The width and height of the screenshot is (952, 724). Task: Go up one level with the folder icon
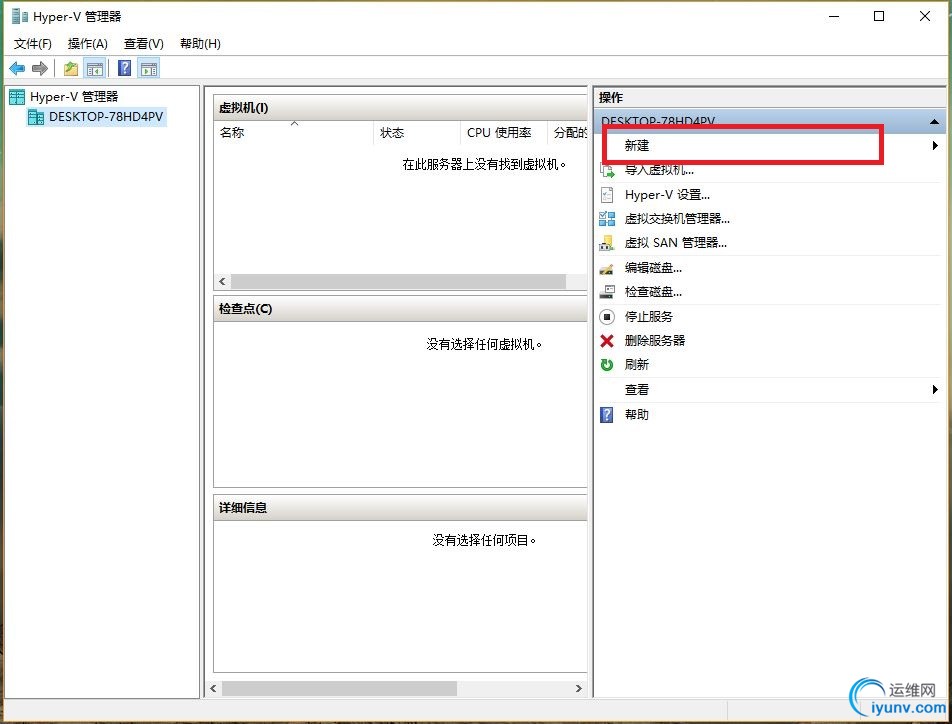pos(71,68)
